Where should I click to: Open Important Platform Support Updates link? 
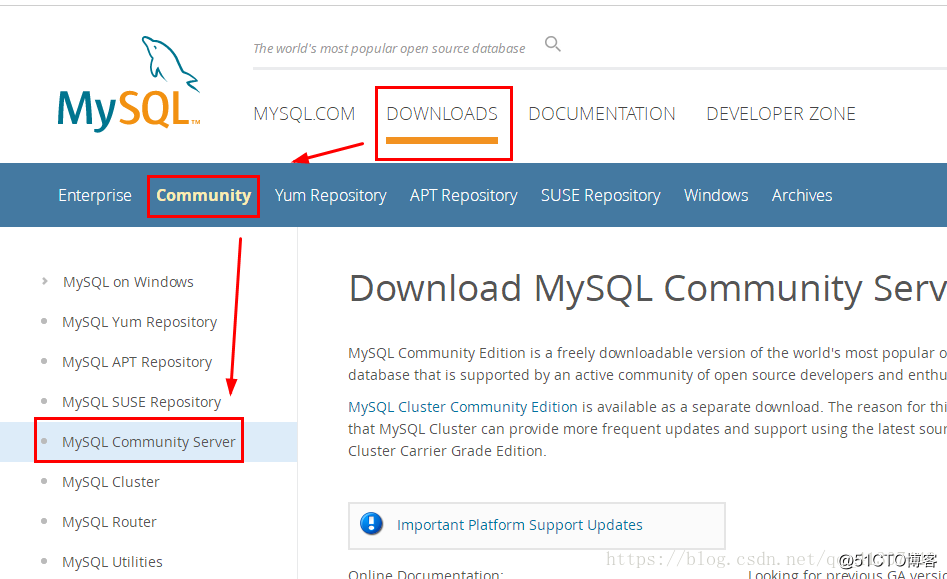click(519, 525)
